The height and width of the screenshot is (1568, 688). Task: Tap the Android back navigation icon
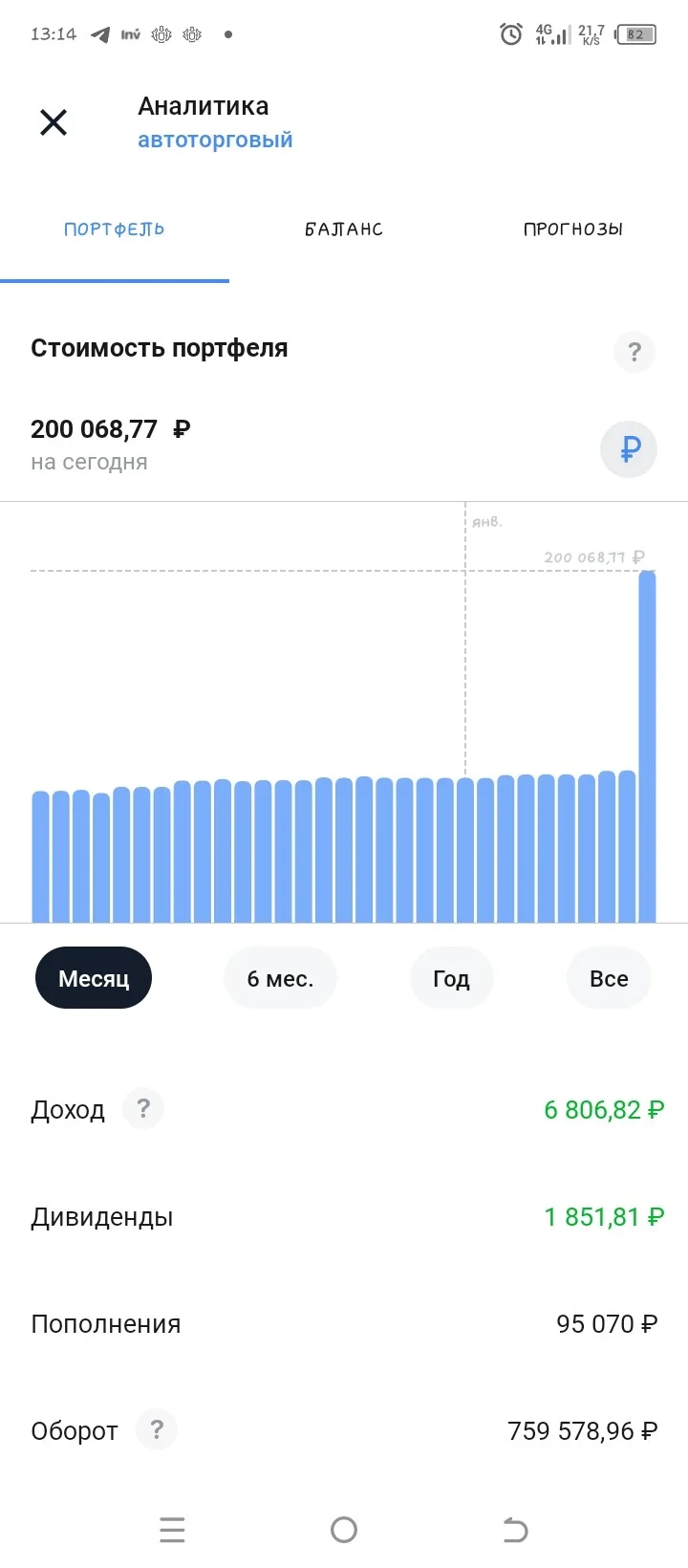coord(515,1530)
